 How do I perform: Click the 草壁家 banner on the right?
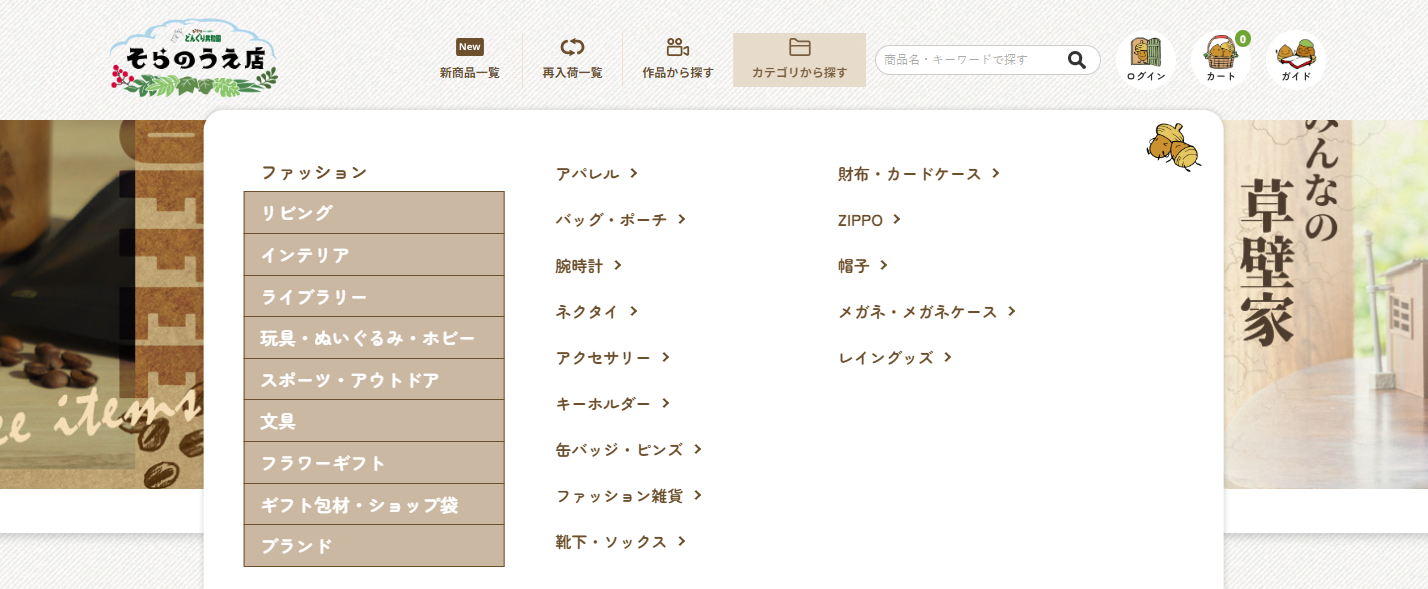tap(1326, 304)
